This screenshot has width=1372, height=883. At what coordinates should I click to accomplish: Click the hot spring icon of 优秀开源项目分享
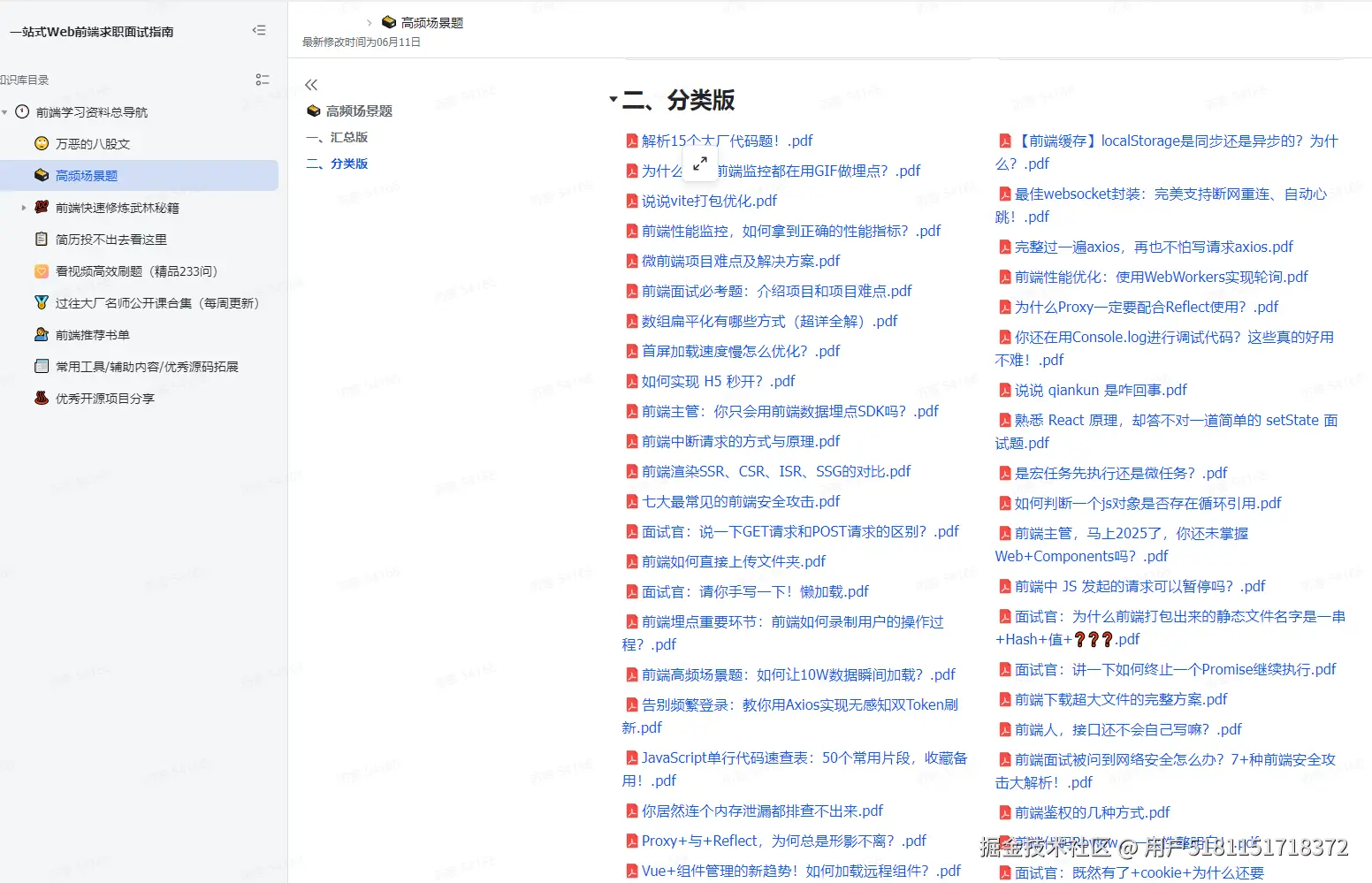[42, 398]
